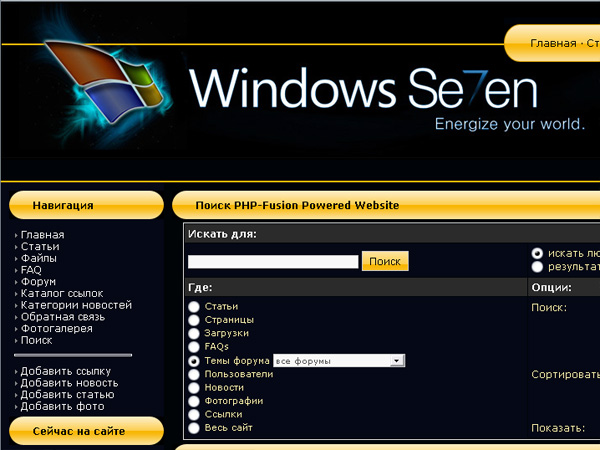Open Статьи in the navigation sidebar
The image size is (600, 450).
pos(40,246)
